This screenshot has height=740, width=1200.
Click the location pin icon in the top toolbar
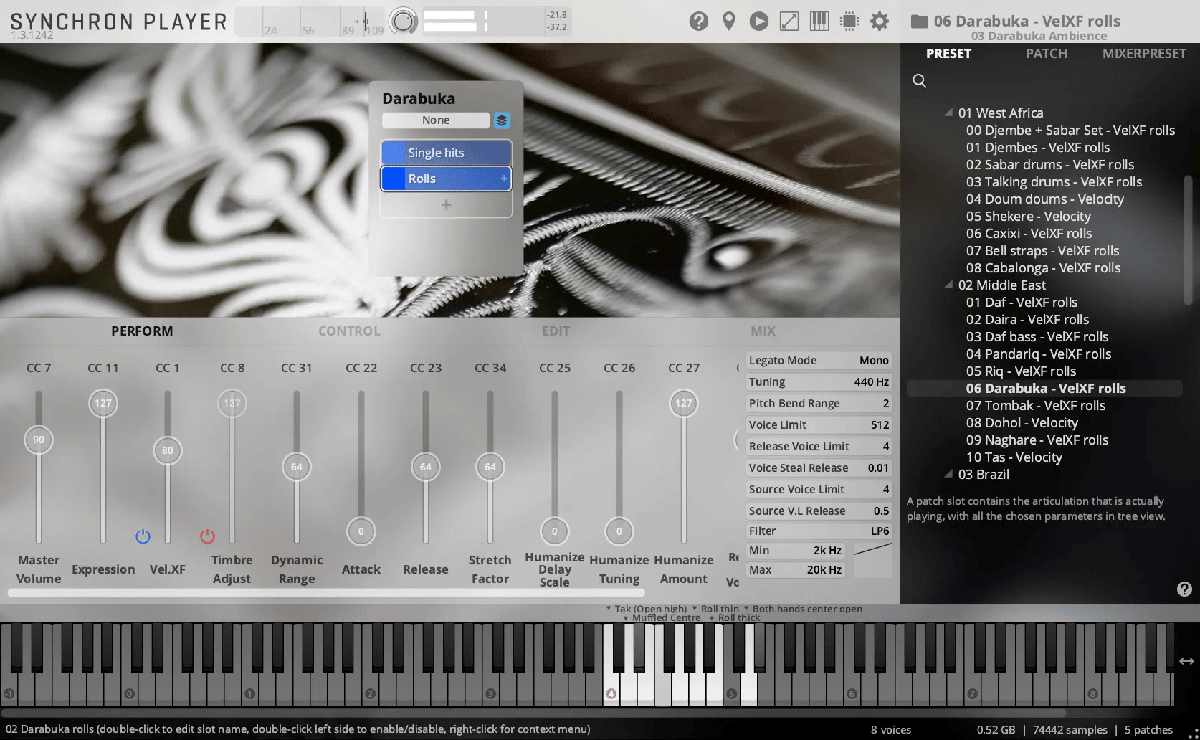coord(729,21)
